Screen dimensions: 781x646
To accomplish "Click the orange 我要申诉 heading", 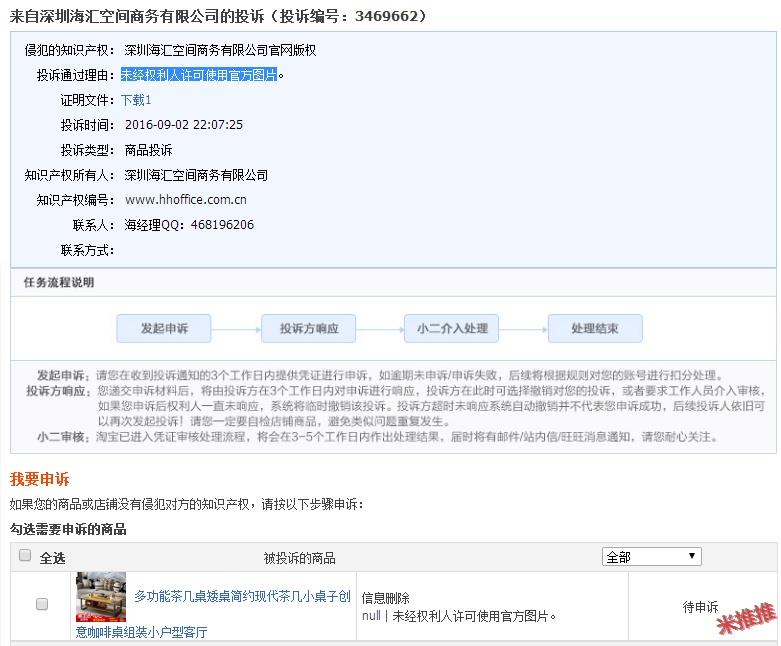I will click(39, 479).
